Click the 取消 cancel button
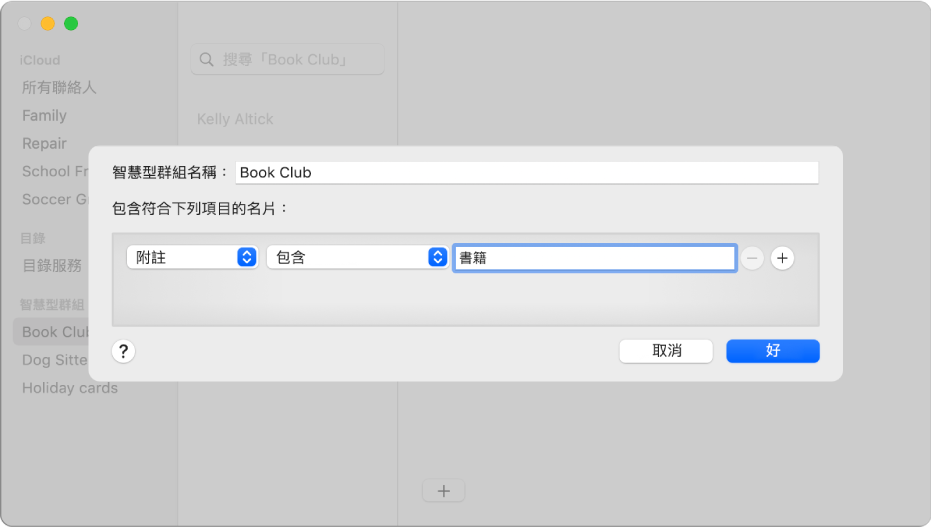The height and width of the screenshot is (527, 931). point(666,351)
